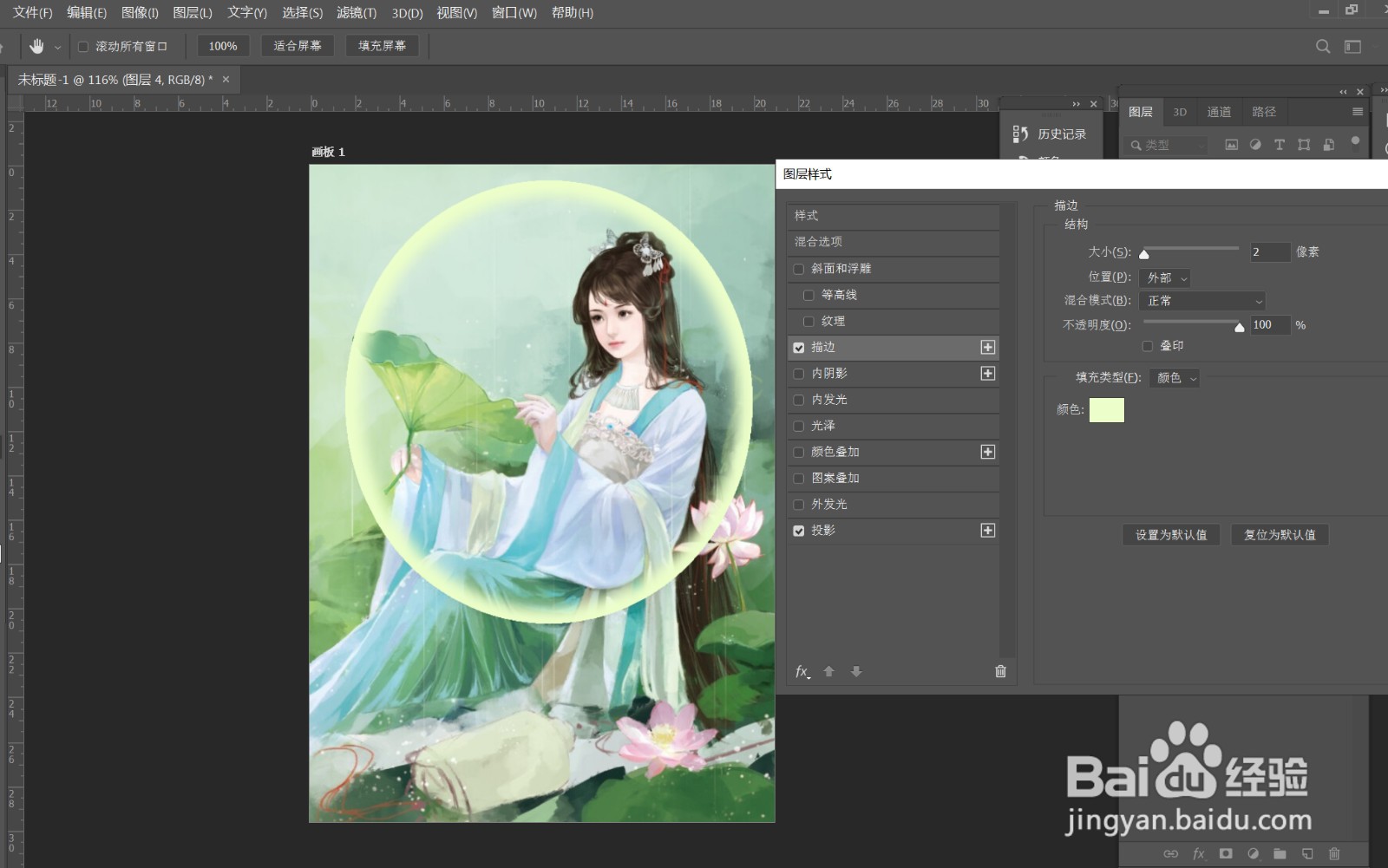Add another 内阴影 effect with plus icon
The image size is (1388, 868).
(987, 373)
